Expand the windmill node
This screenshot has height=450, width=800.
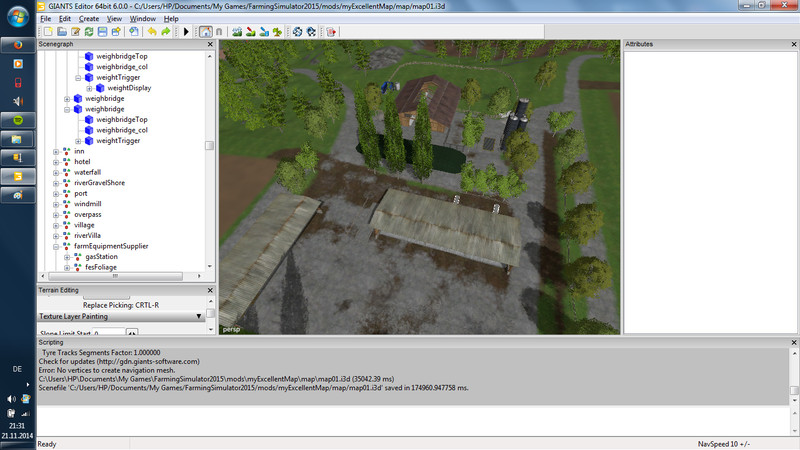[56, 204]
